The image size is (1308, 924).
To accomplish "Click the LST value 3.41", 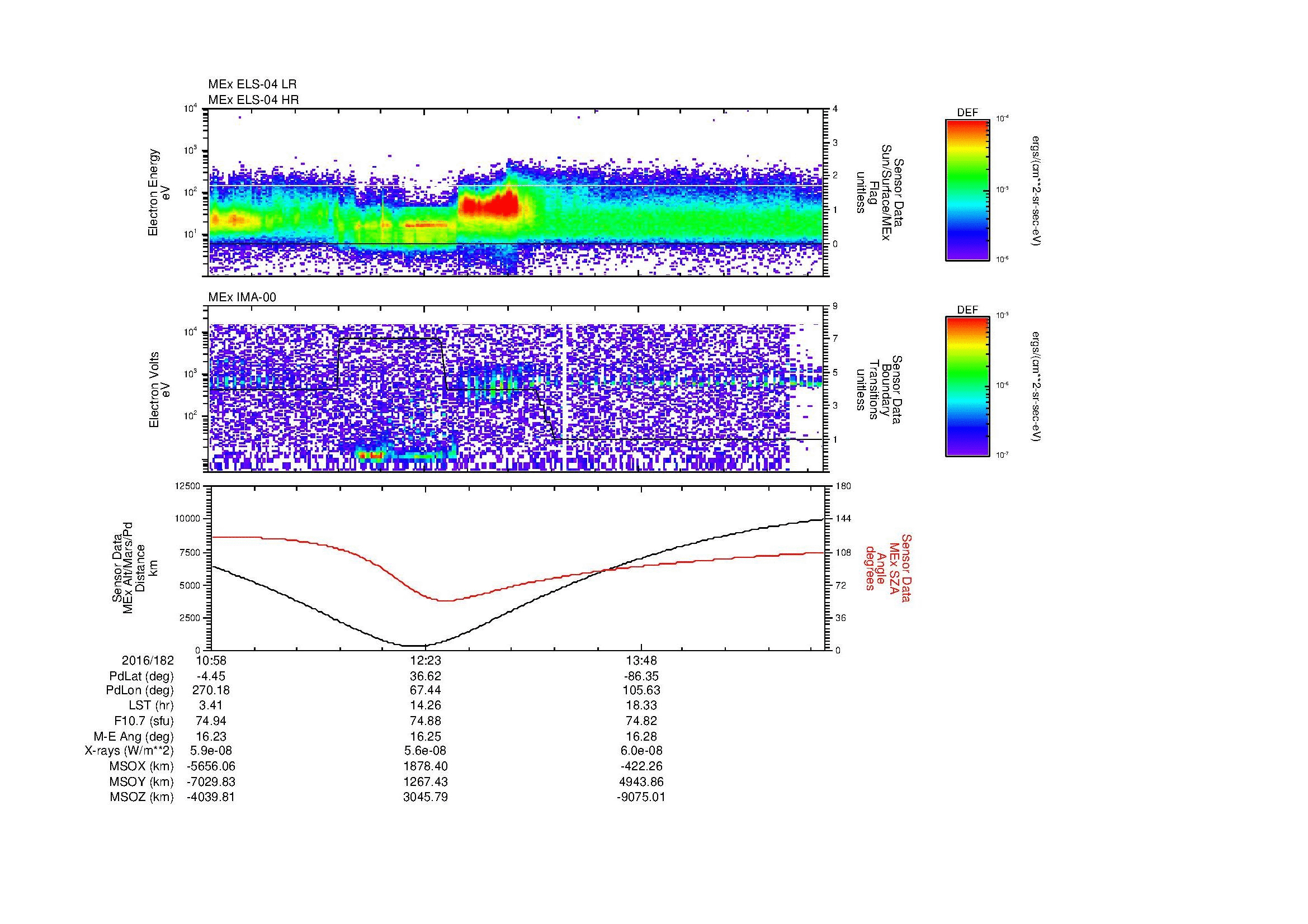I will coord(211,706).
